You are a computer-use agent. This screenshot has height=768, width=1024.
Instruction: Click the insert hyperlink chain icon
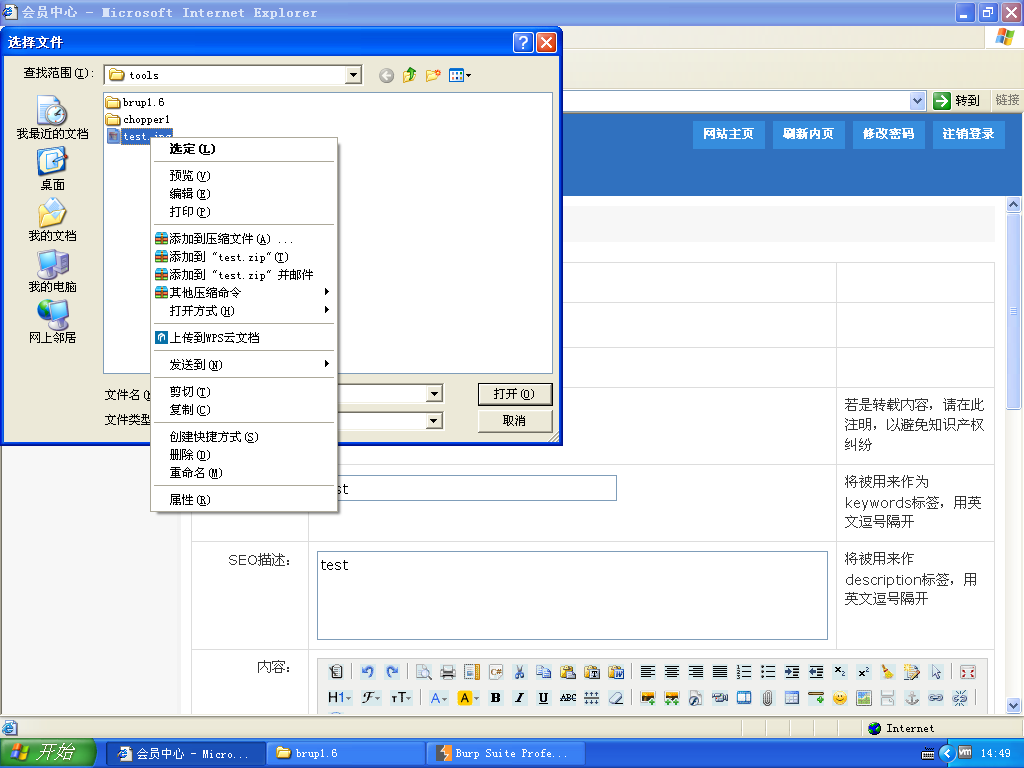936,697
